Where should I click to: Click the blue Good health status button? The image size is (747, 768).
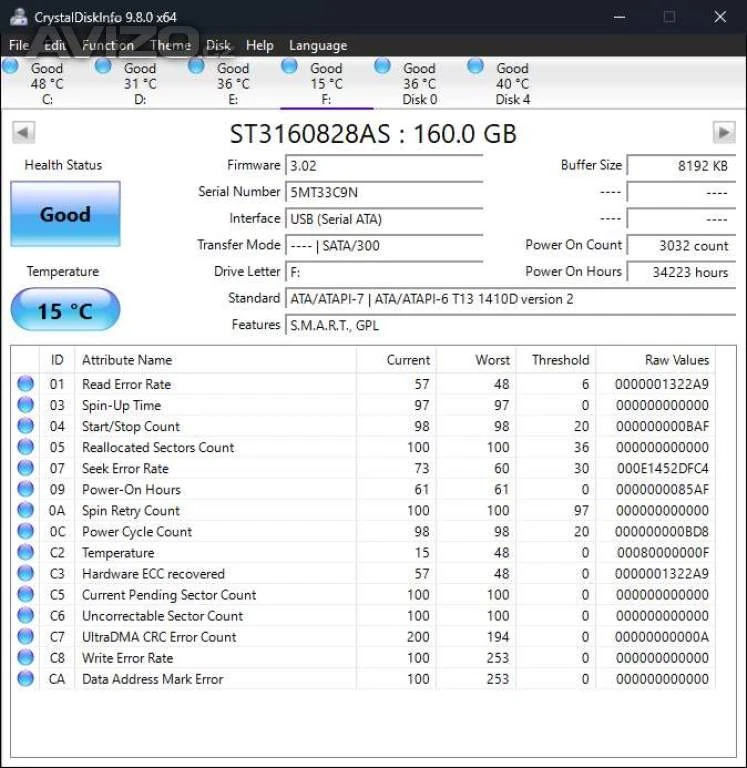pyautogui.click(x=65, y=214)
